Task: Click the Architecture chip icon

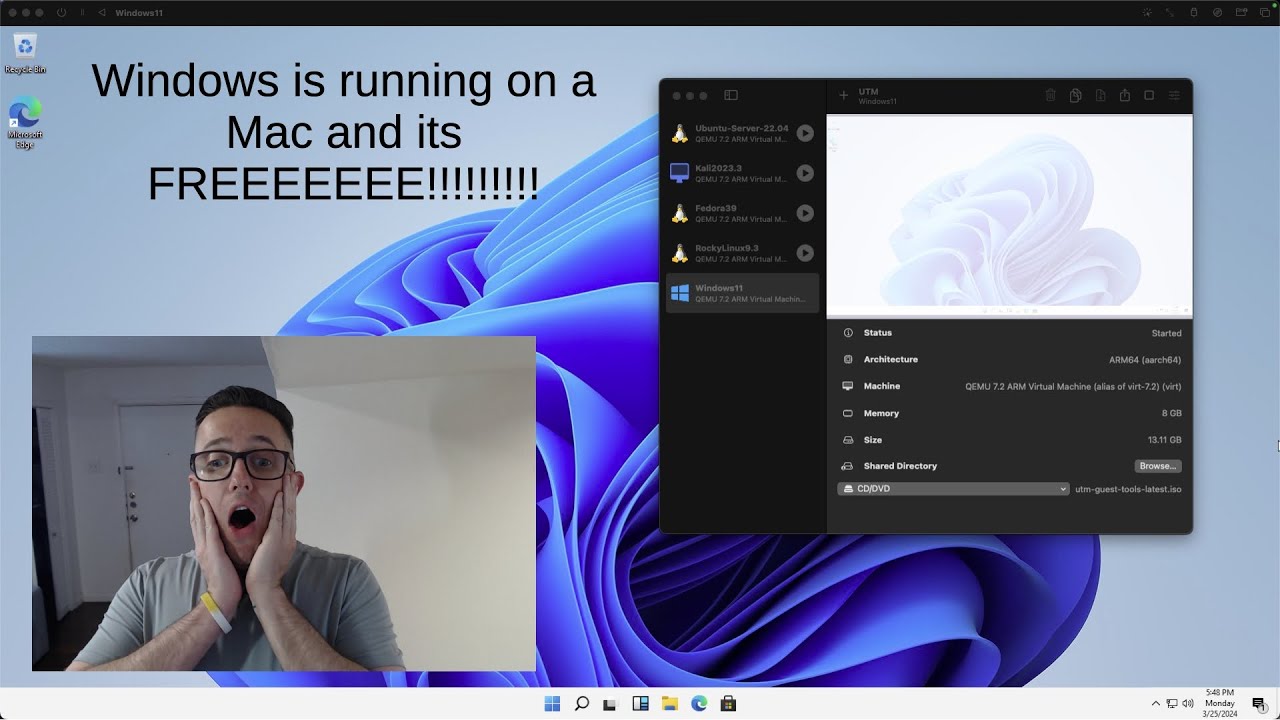Action: click(x=848, y=359)
